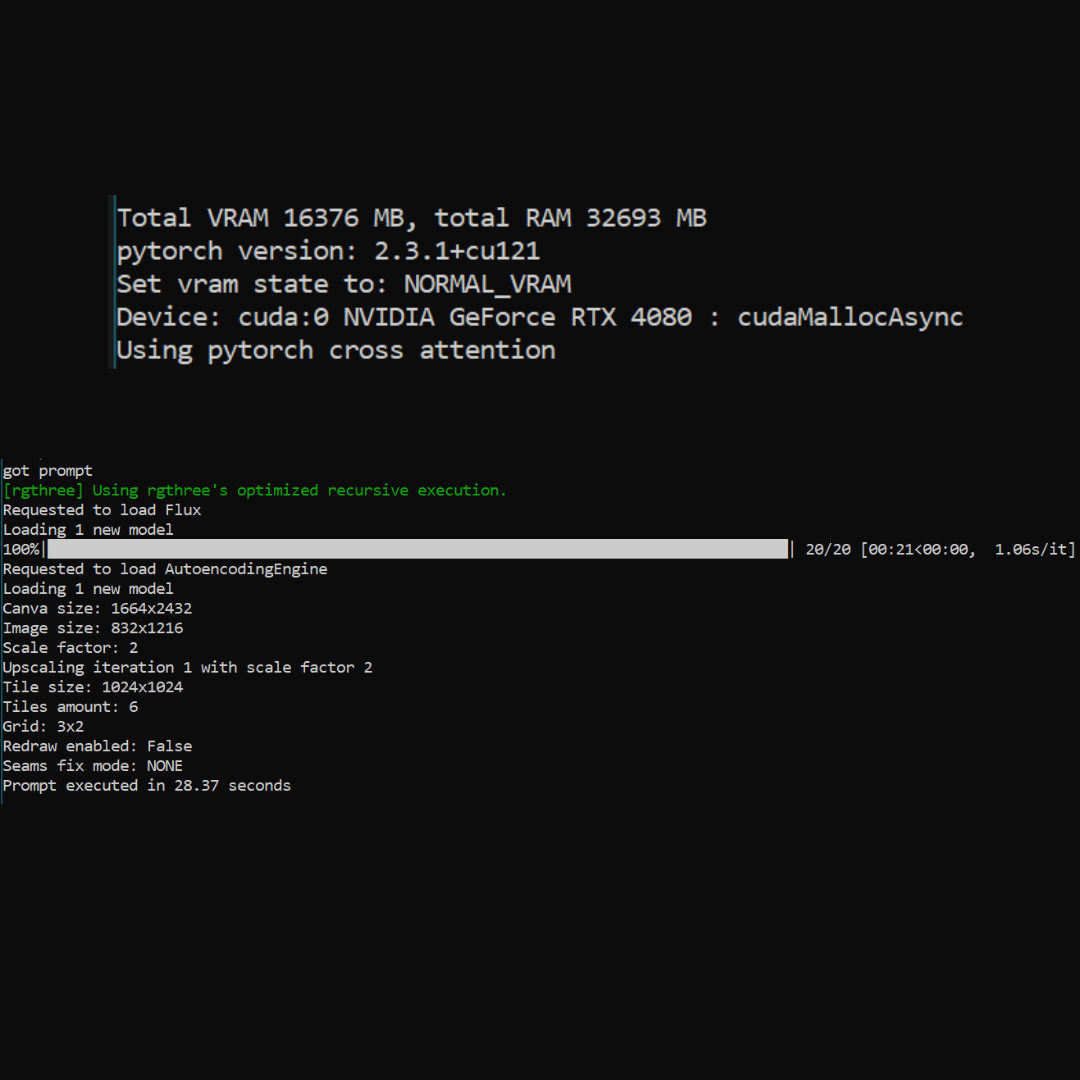Screen dimensions: 1080x1080
Task: Click the 'got prompt' log line
Action: (x=47, y=470)
